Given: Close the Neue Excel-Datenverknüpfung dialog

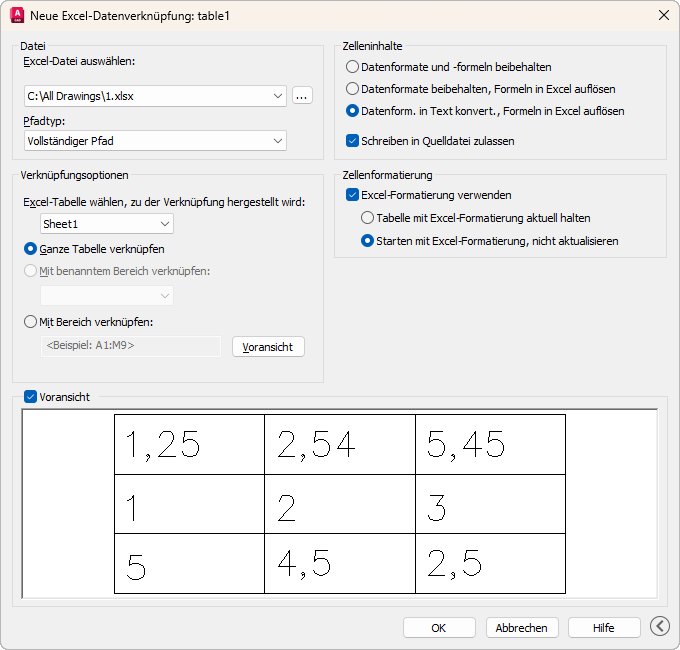Looking at the screenshot, I should 664,16.
